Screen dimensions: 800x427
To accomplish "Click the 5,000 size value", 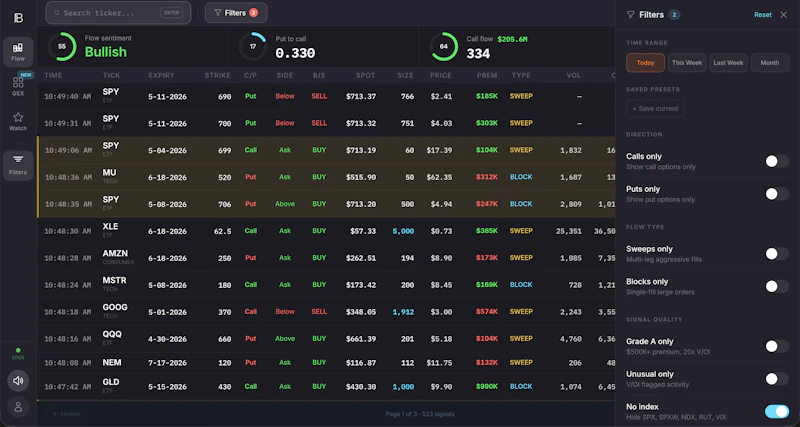I will click(403, 231).
